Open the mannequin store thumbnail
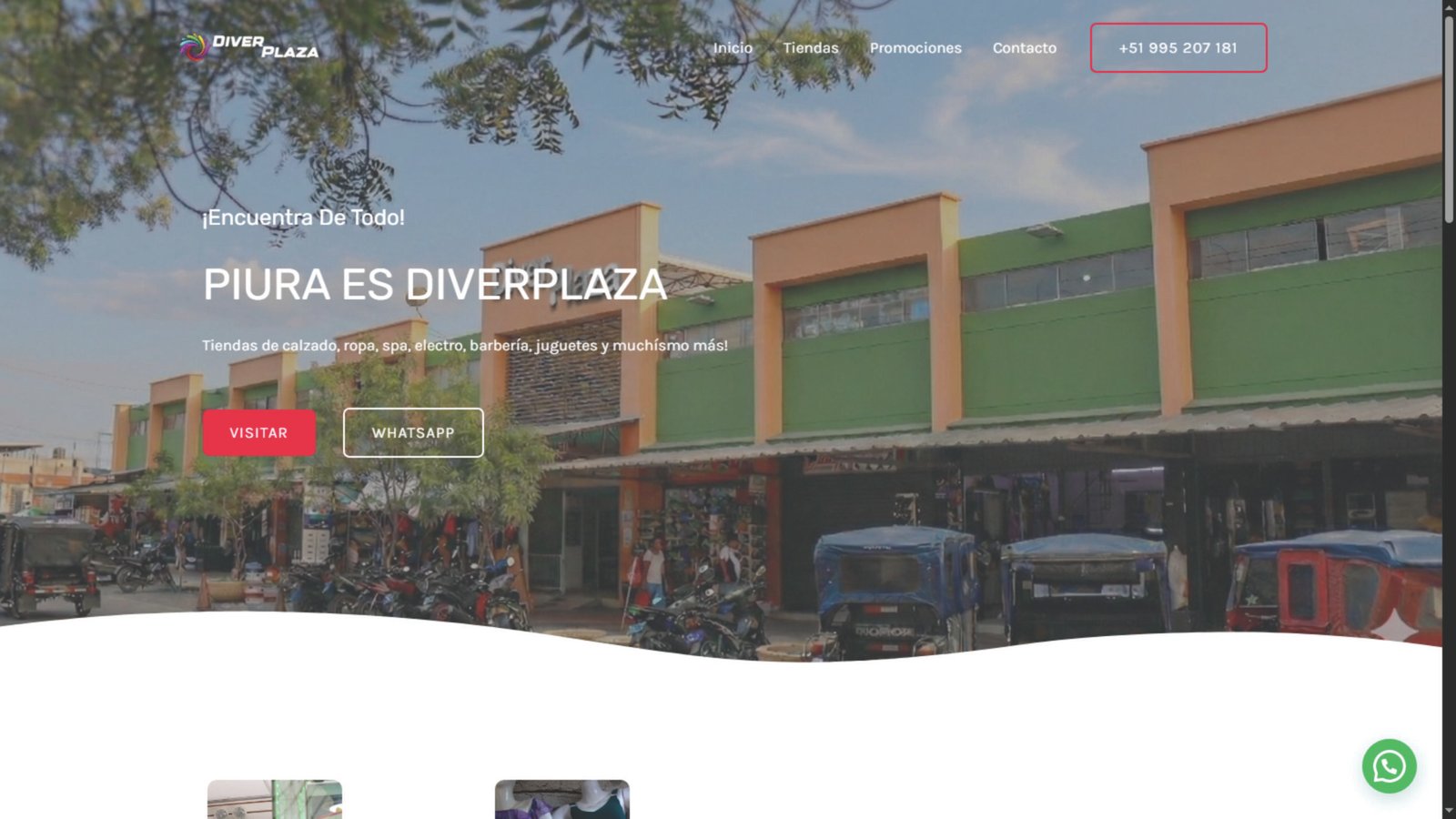Screen dimensions: 1456x819 coord(562,799)
